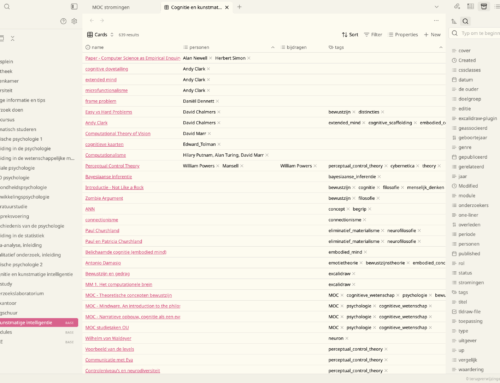The image size is (500, 383).
Task: Click the name column header
Action: [x=95, y=47]
